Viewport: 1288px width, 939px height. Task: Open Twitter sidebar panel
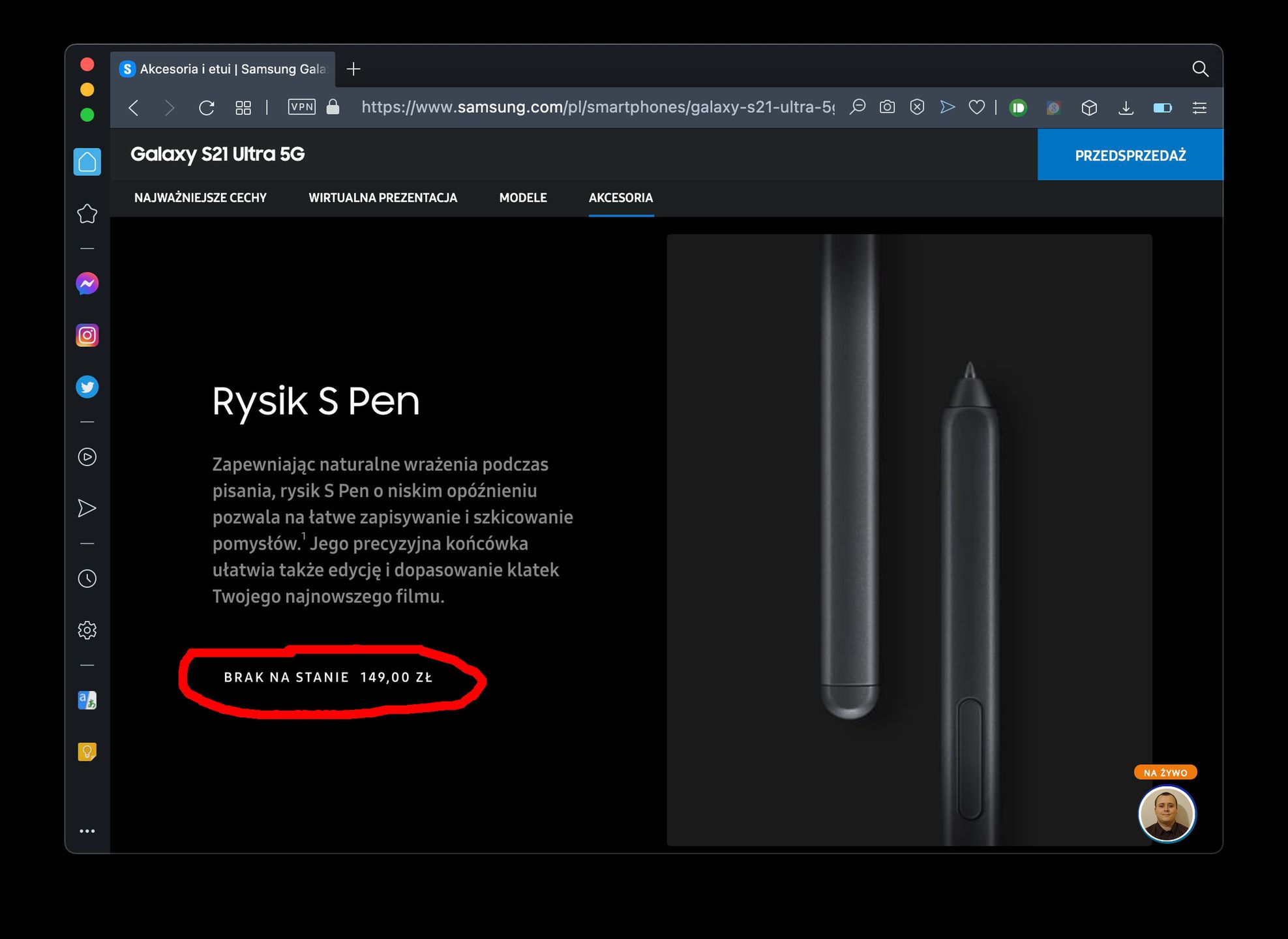tap(87, 387)
